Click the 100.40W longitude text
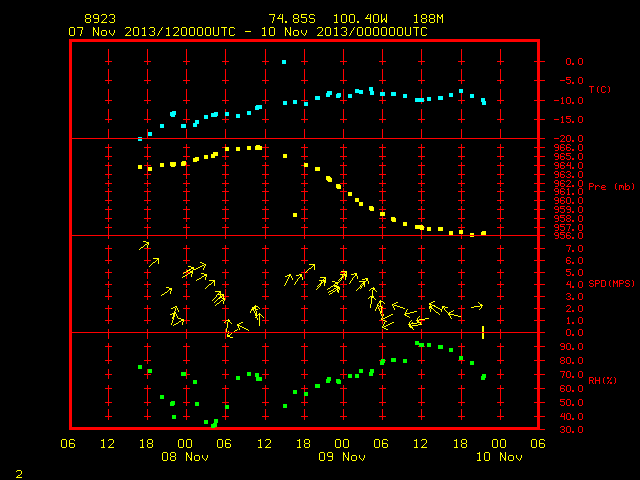This screenshot has height=480, width=640. click(x=360, y=19)
